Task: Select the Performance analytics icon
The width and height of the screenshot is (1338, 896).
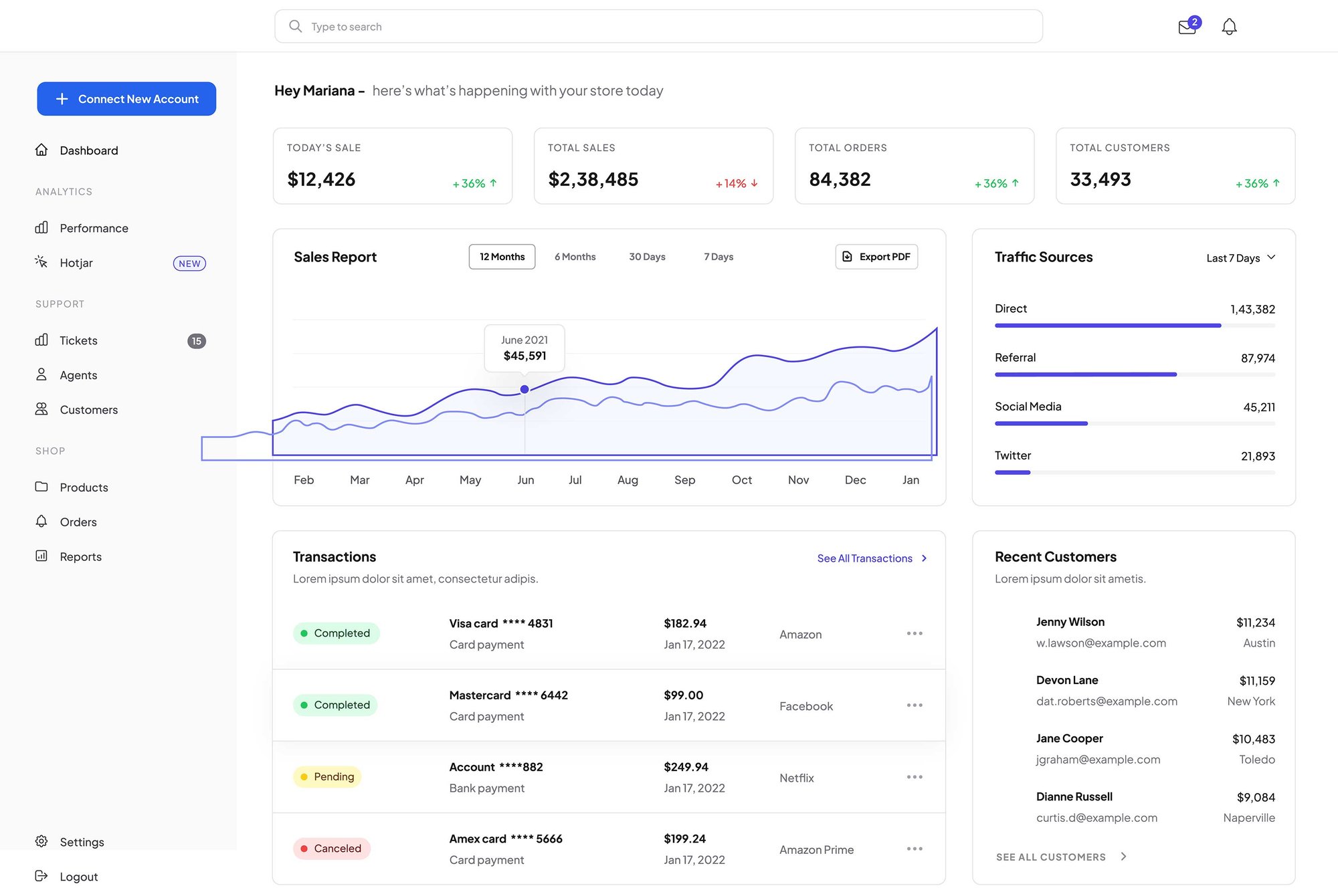Action: 41,227
